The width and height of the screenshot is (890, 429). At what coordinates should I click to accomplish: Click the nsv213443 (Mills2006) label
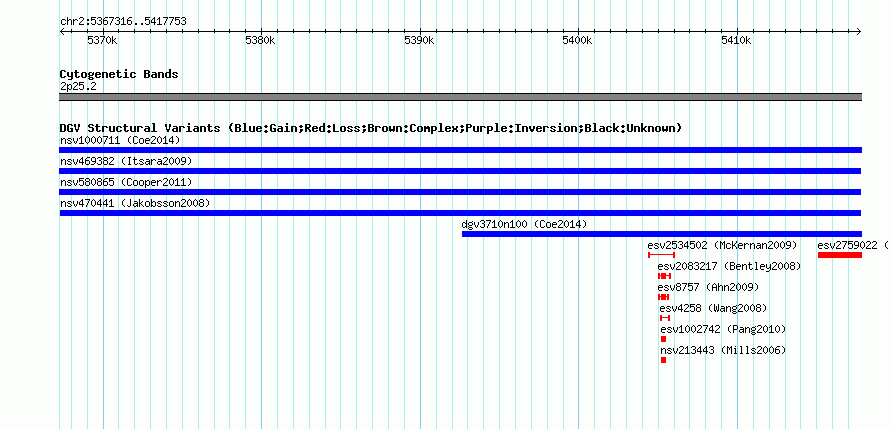[724, 350]
